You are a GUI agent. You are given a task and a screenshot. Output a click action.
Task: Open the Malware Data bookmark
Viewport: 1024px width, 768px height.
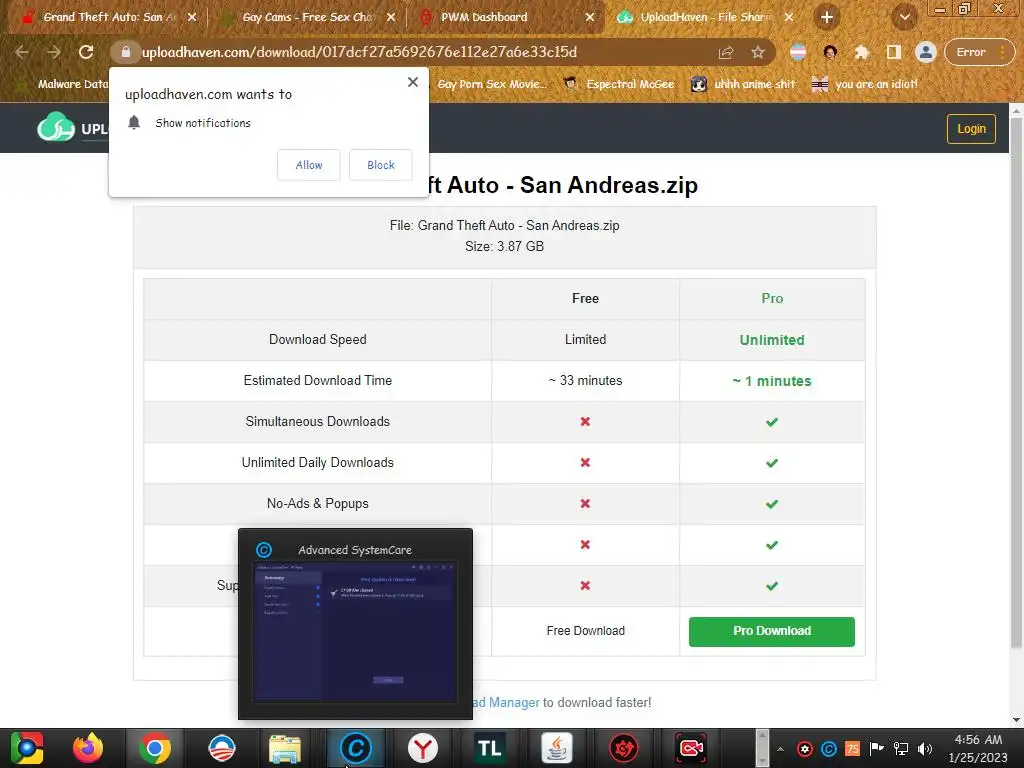coord(64,84)
